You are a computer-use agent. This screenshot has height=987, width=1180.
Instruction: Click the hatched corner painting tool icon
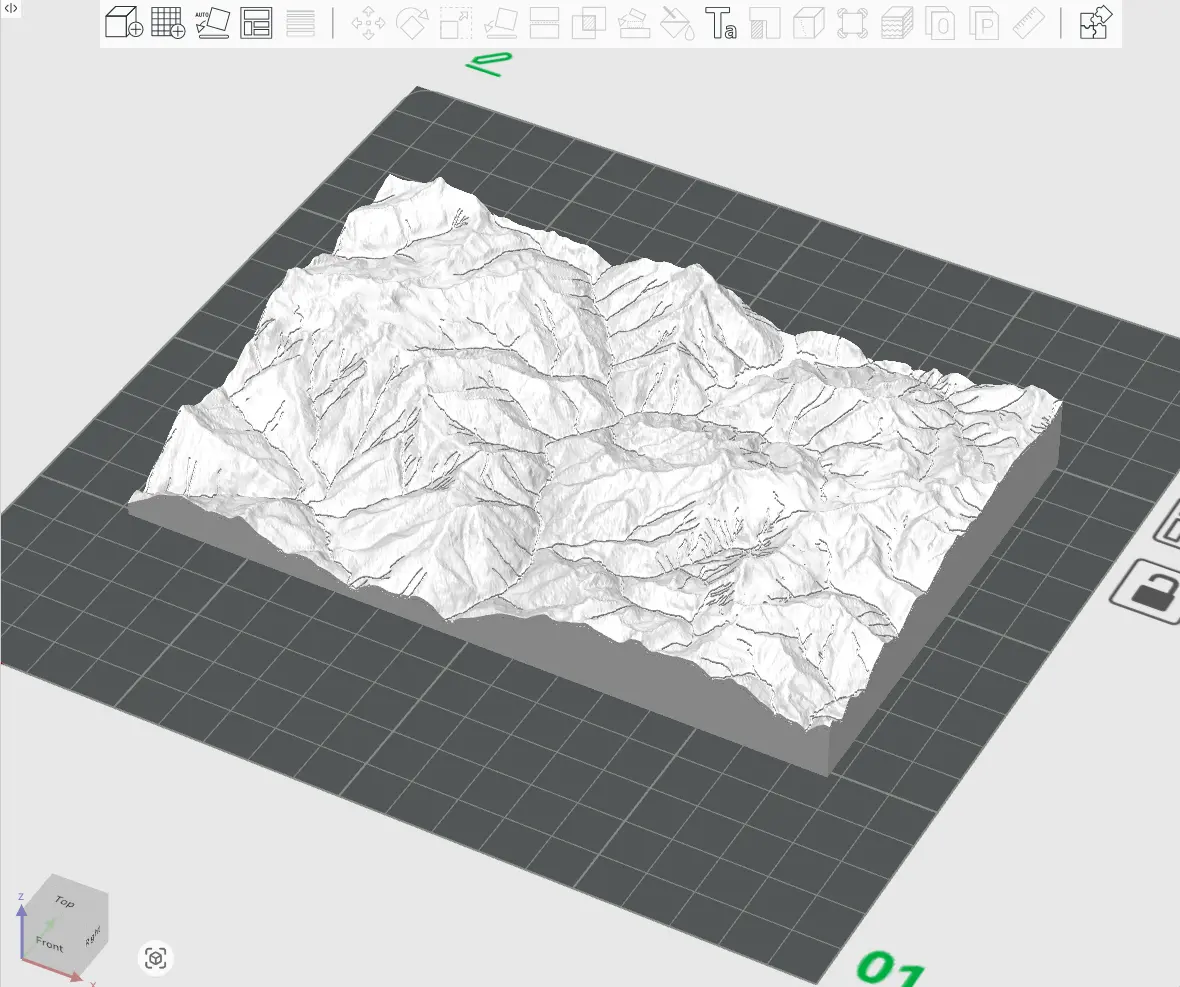point(765,23)
